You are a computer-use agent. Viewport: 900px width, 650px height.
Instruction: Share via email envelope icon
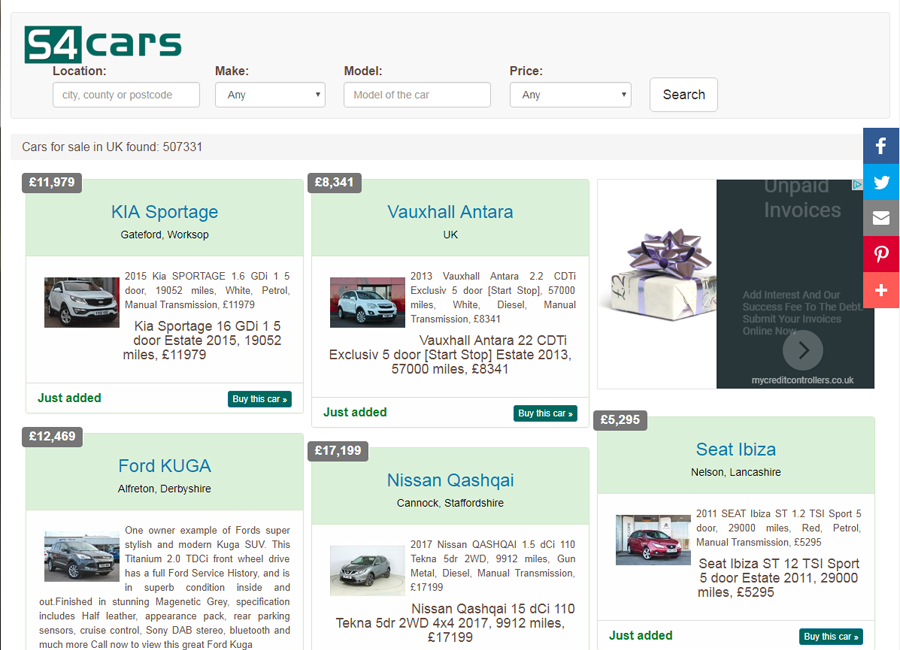(881, 218)
